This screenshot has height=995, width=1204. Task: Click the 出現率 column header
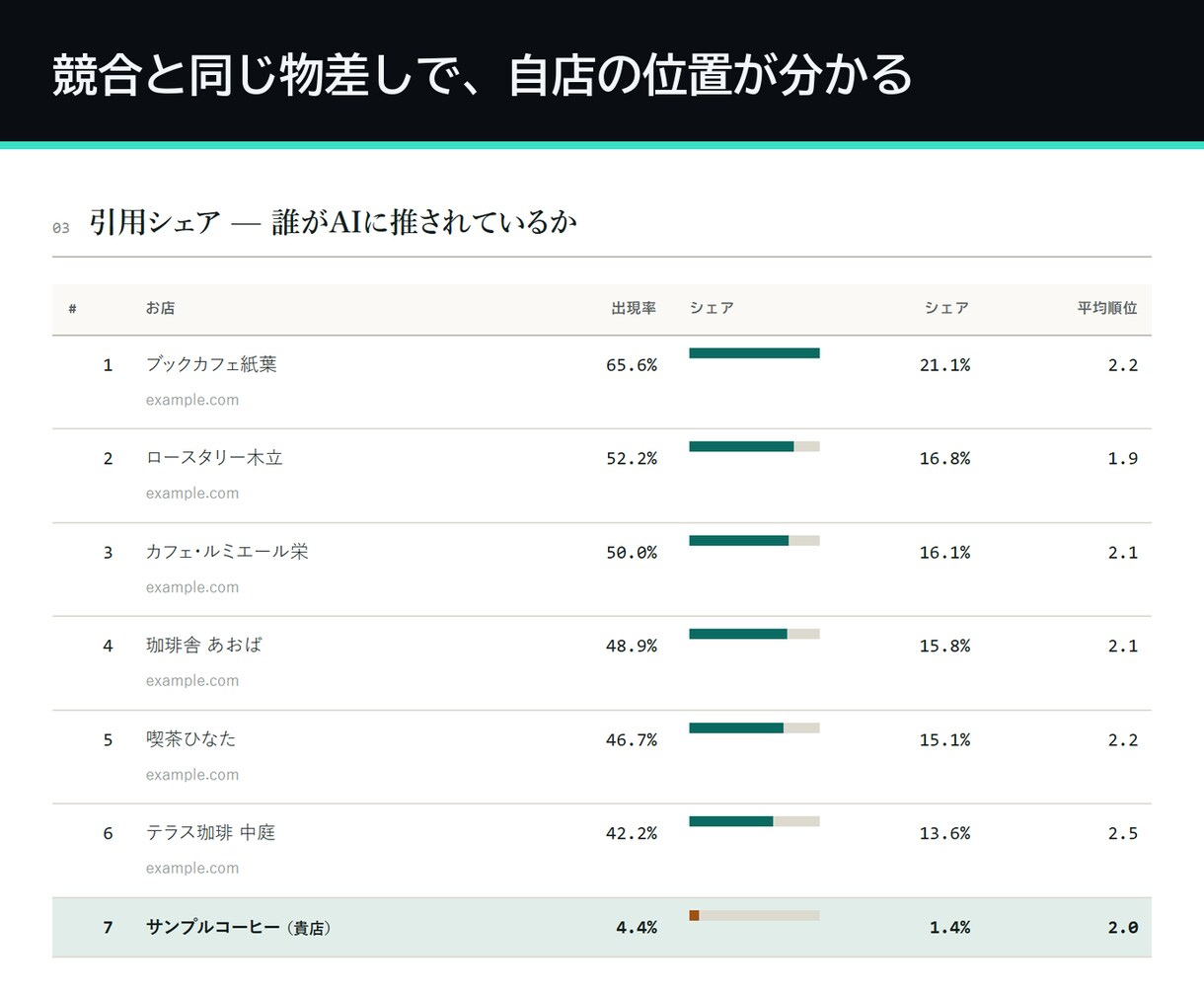coord(634,308)
